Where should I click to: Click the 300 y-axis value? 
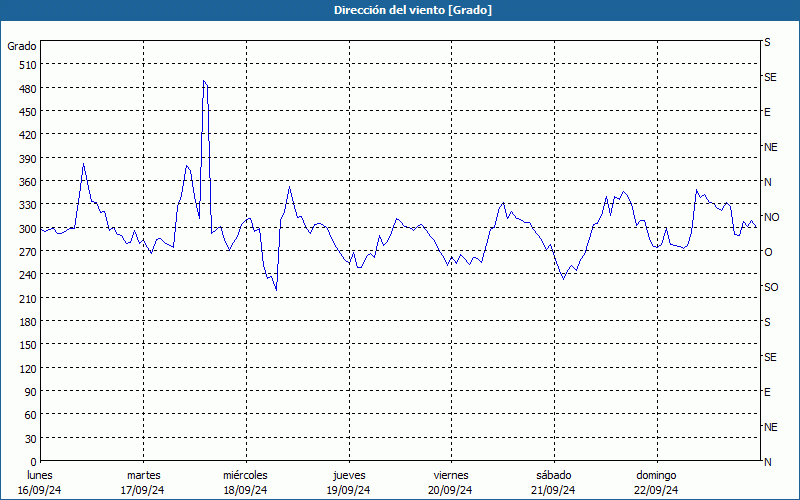point(28,229)
